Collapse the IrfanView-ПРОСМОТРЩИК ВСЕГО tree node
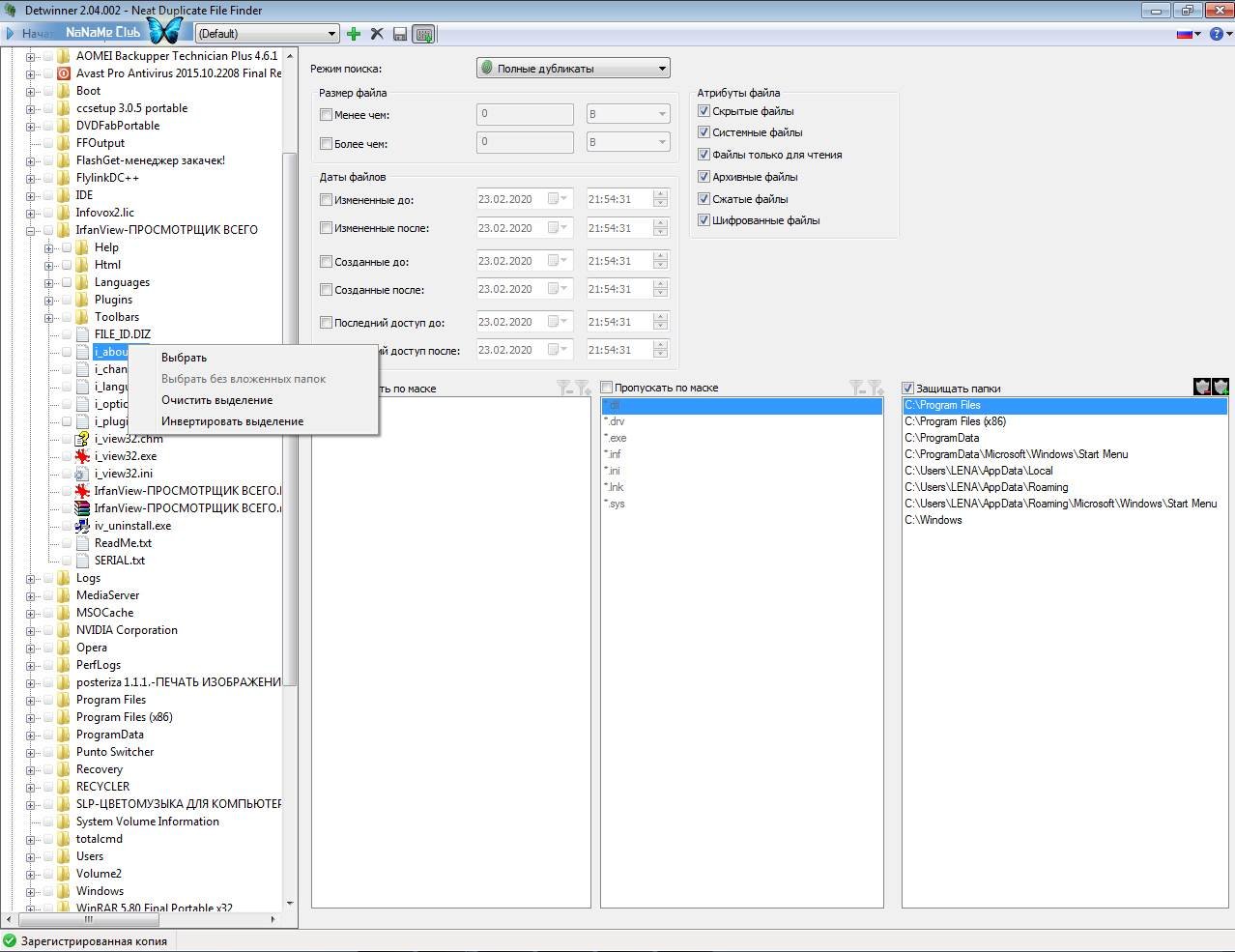The image size is (1235, 952). (x=30, y=230)
